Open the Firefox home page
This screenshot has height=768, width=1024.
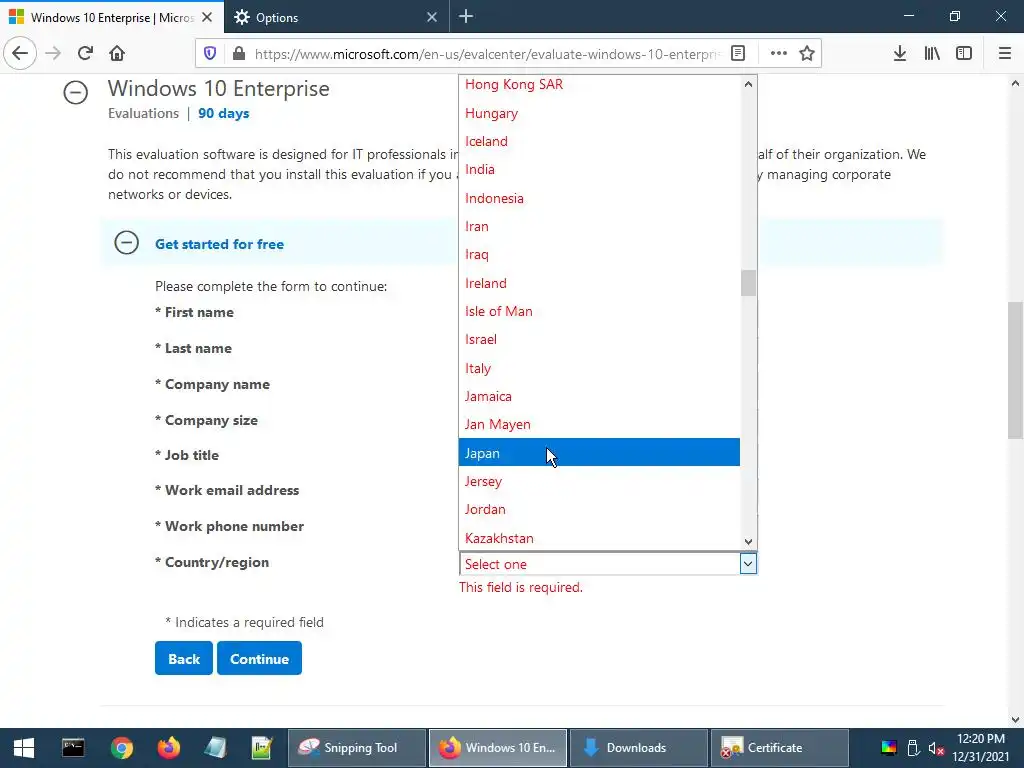117,53
